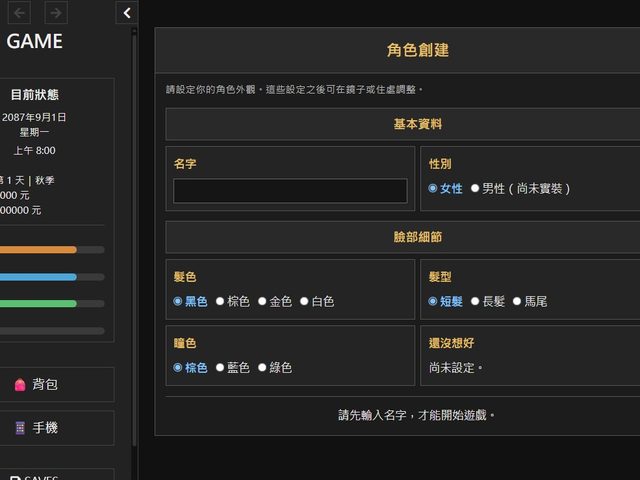Screen dimensions: 640x480
Task: Click the purple phone icon
Action: (x=20, y=428)
